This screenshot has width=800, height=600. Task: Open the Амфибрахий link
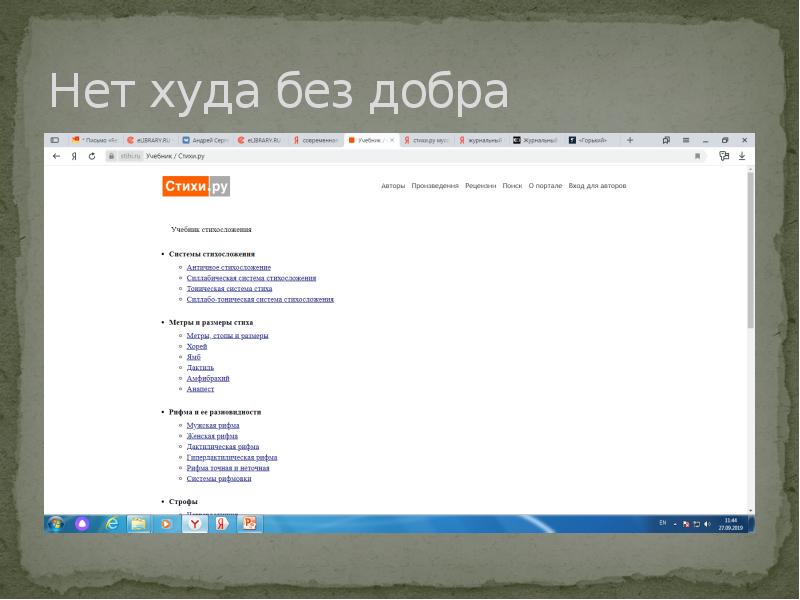pos(208,378)
